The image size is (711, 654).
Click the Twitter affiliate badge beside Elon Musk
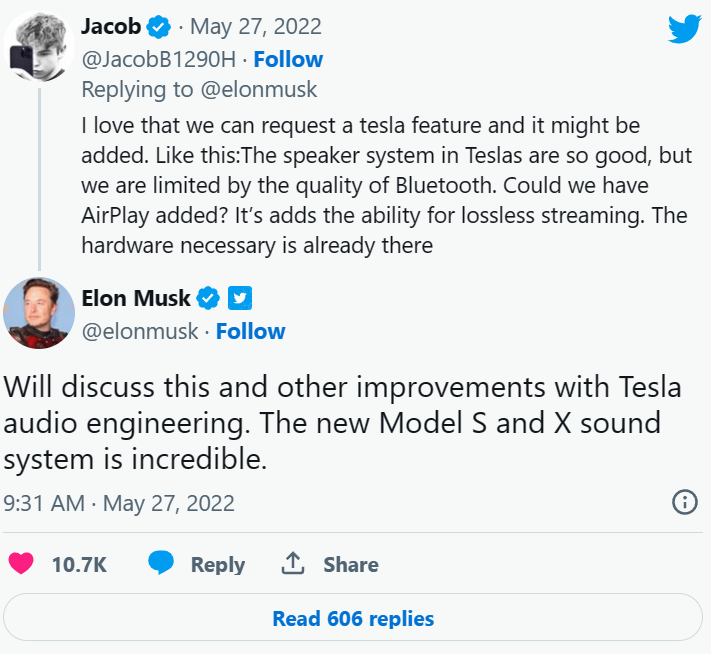[x=240, y=298]
